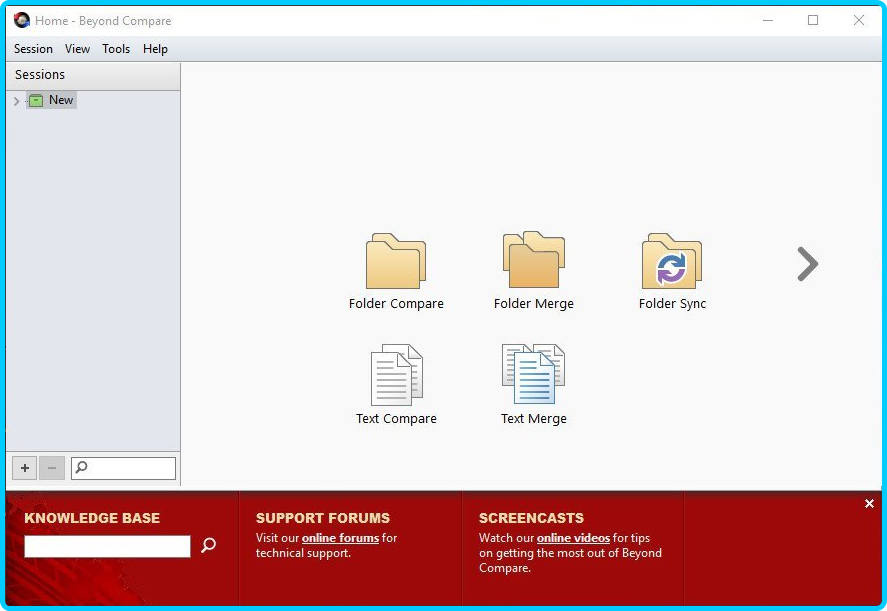
Task: Open a Text Compare session
Action: point(396,385)
